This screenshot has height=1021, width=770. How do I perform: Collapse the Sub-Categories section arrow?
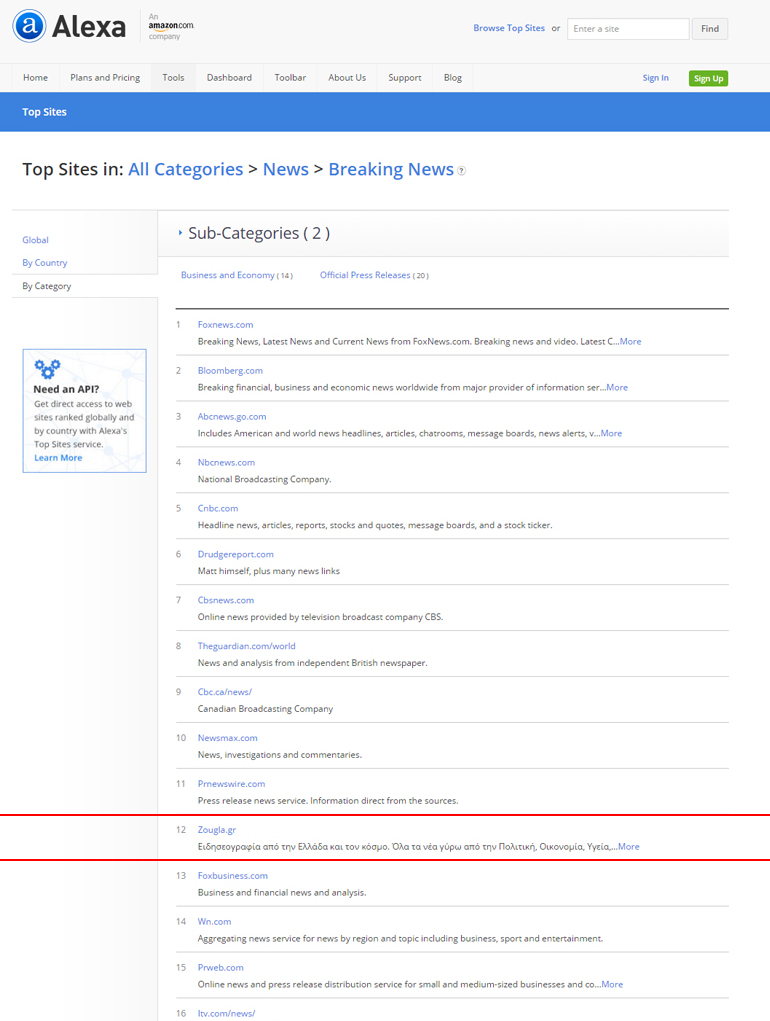(x=180, y=233)
